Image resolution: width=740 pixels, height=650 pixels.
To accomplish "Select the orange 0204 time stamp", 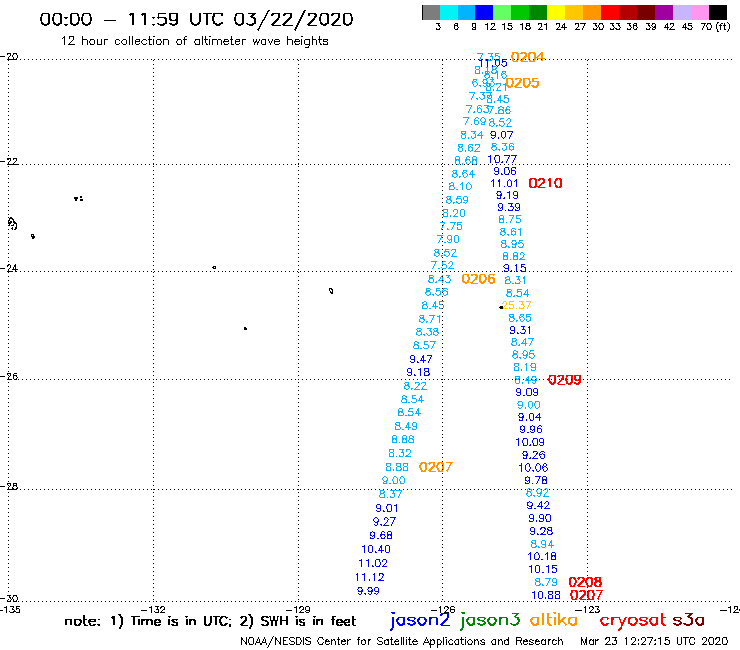I will tap(527, 57).
